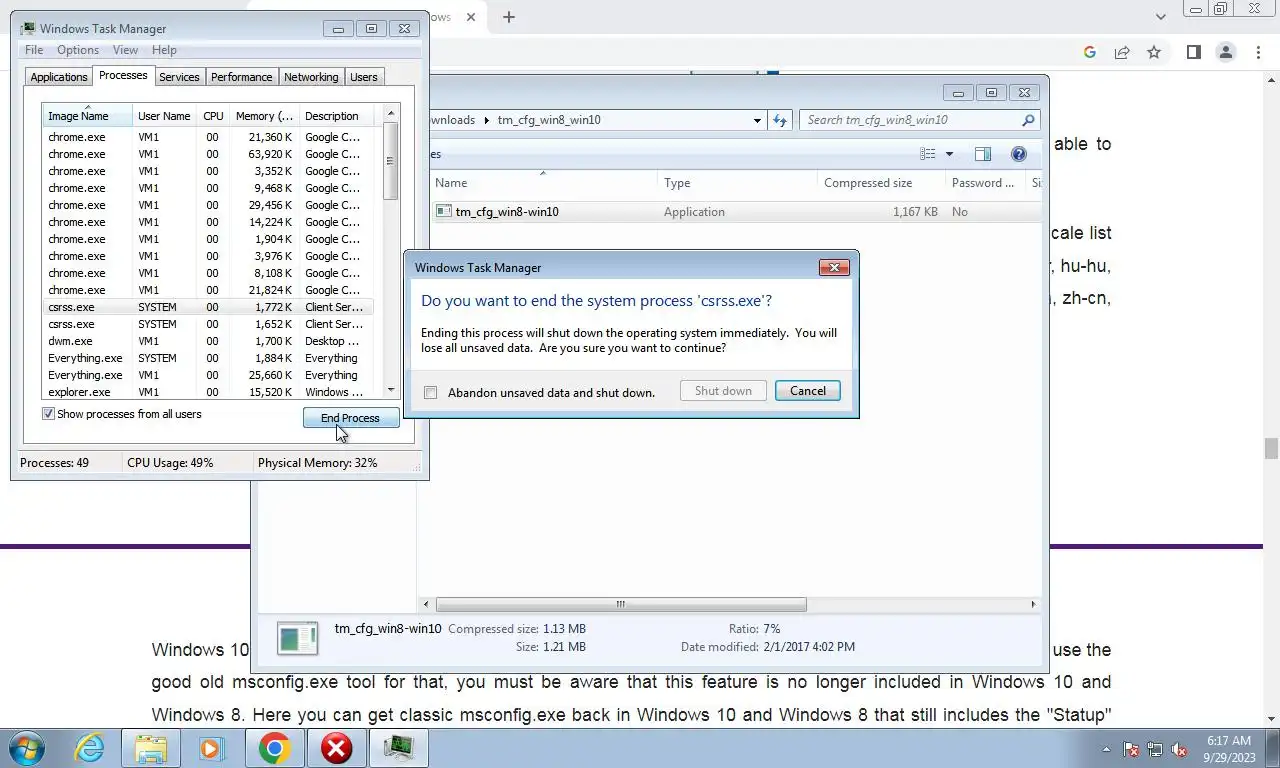Viewport: 1280px width, 768px height.
Task: Sort processes by CPU column
Action: pyautogui.click(x=213, y=116)
